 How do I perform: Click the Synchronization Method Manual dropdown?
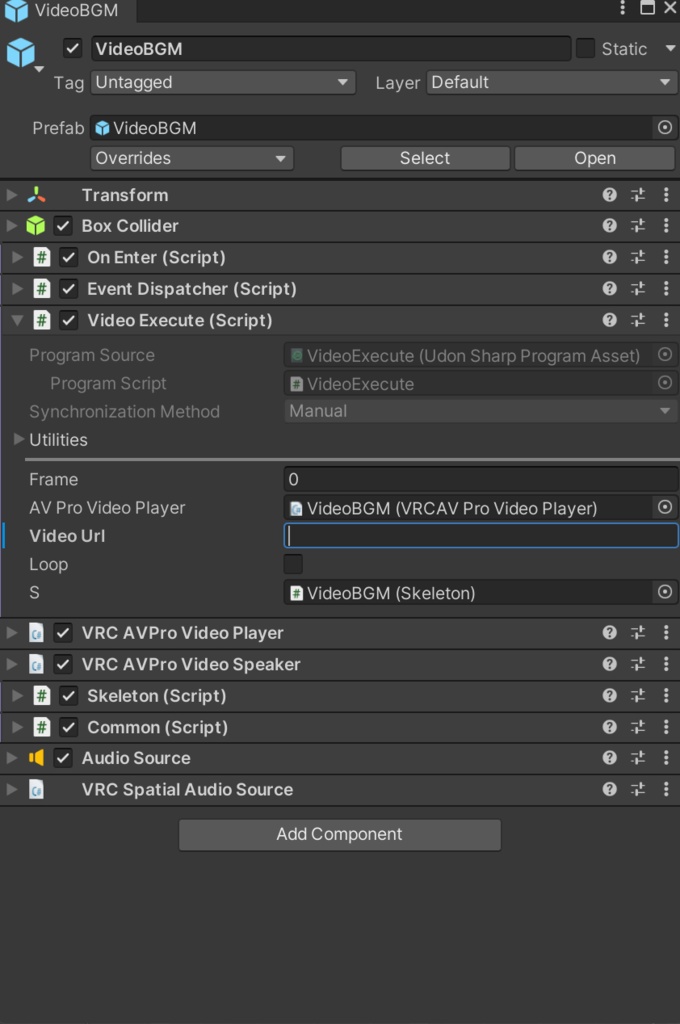pos(481,411)
